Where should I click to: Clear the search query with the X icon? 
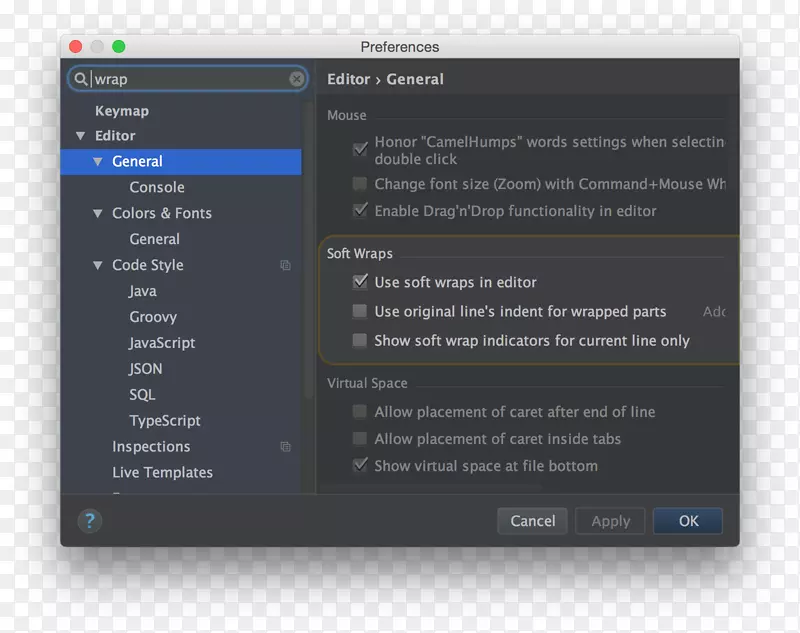point(297,78)
